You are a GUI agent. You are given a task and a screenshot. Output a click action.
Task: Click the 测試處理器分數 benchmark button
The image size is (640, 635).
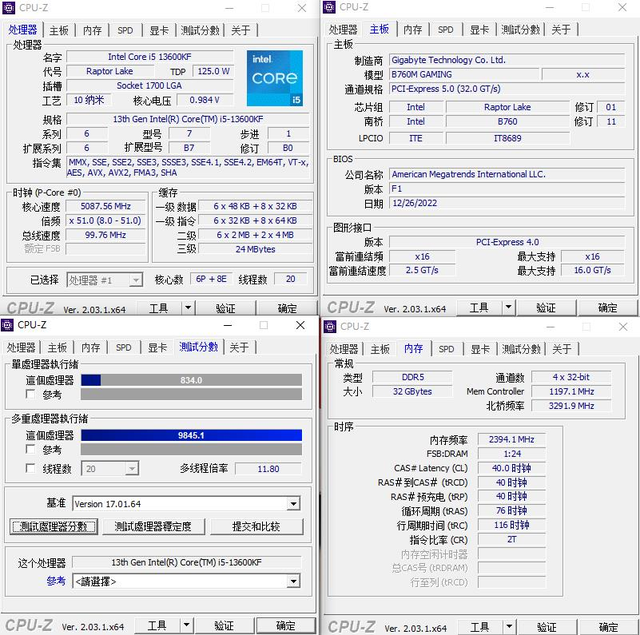click(x=54, y=526)
